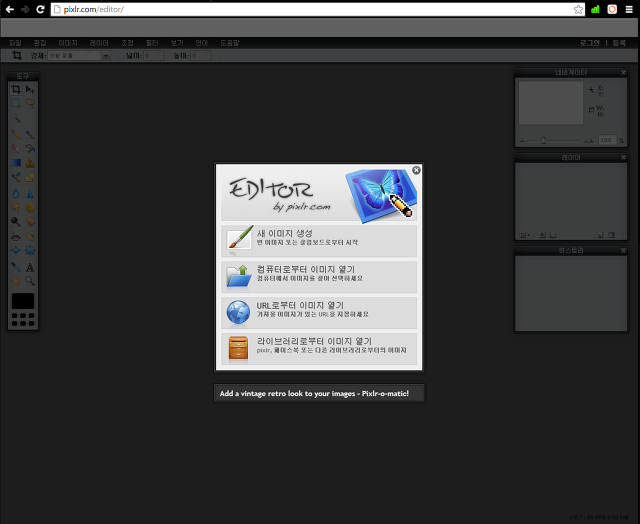Image resolution: width=640 pixels, height=524 pixels.
Task: Open the 언어 (Language) menu
Action: click(202, 43)
